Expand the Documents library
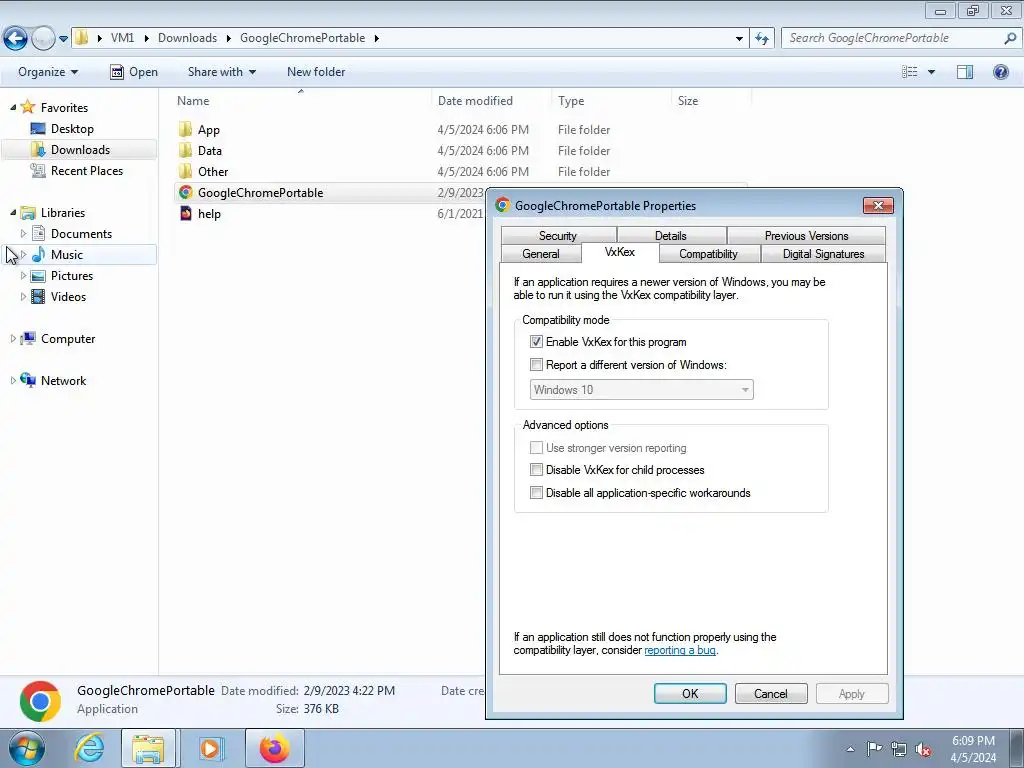 point(24,234)
